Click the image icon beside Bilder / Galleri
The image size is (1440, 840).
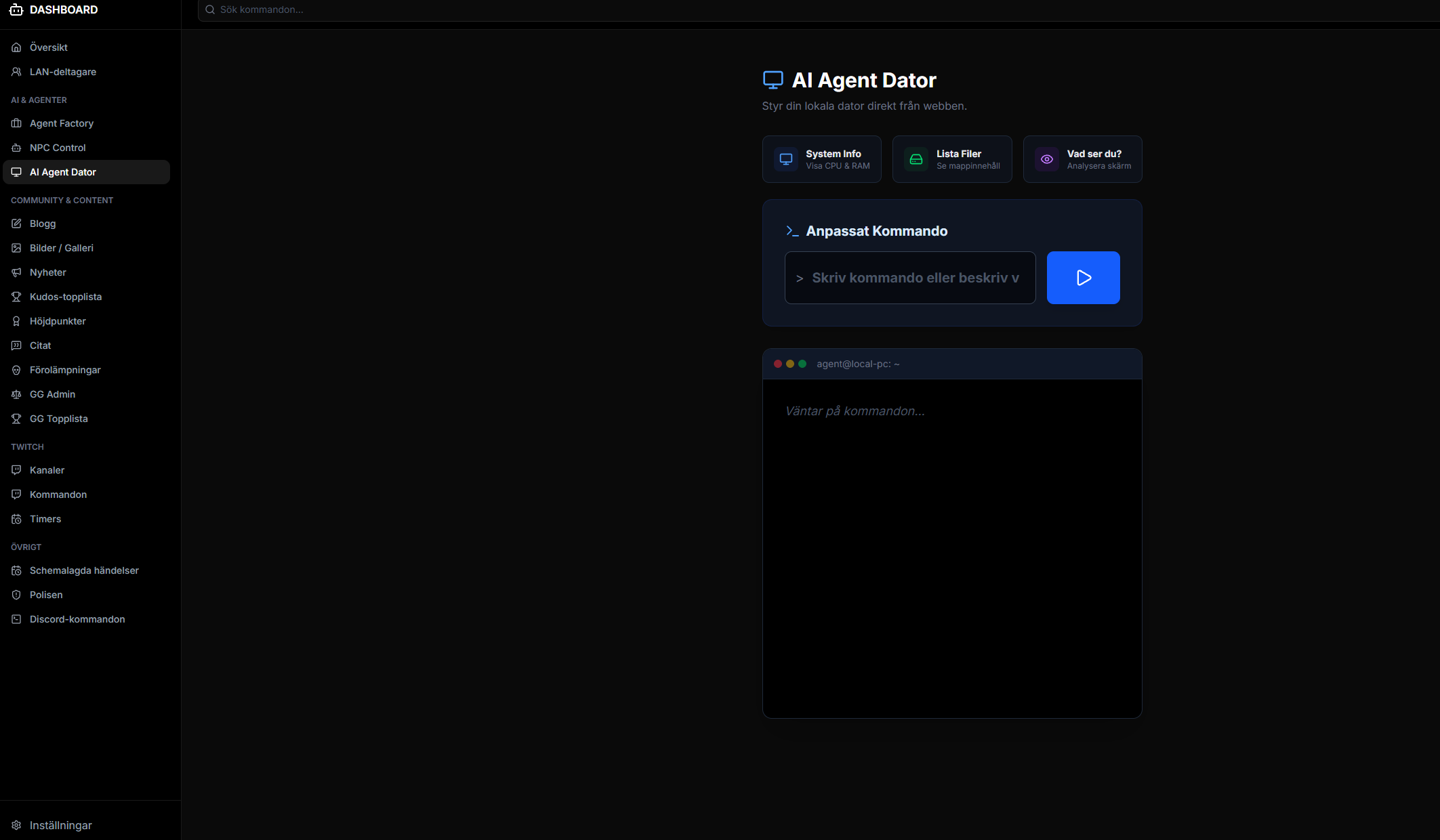coord(16,248)
